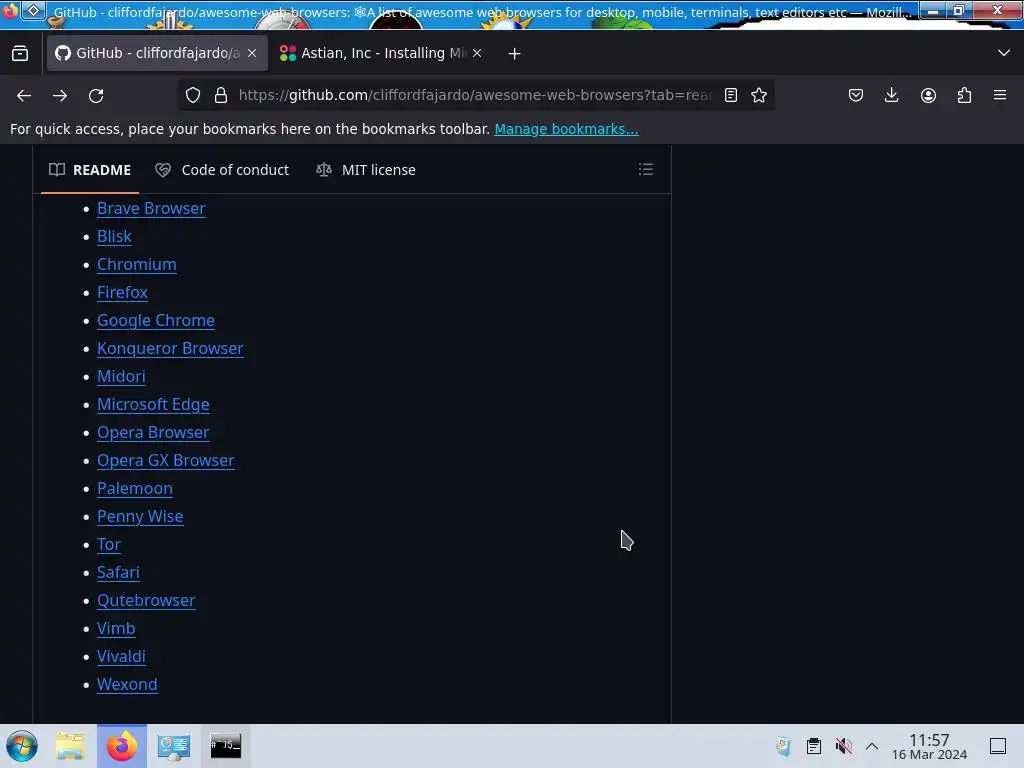
Task: Go forward to the next page
Action: (60, 95)
